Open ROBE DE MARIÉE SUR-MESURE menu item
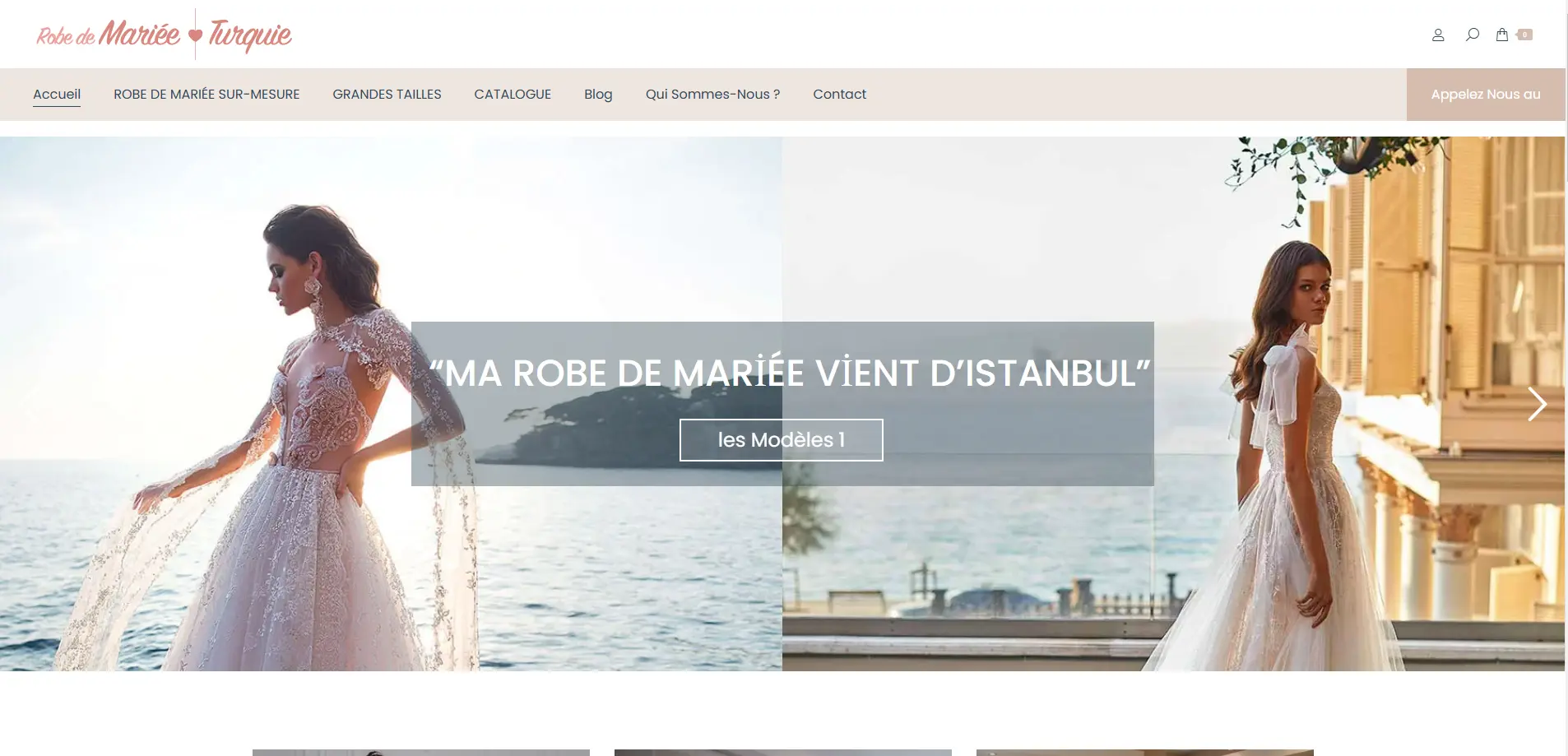 coord(206,94)
